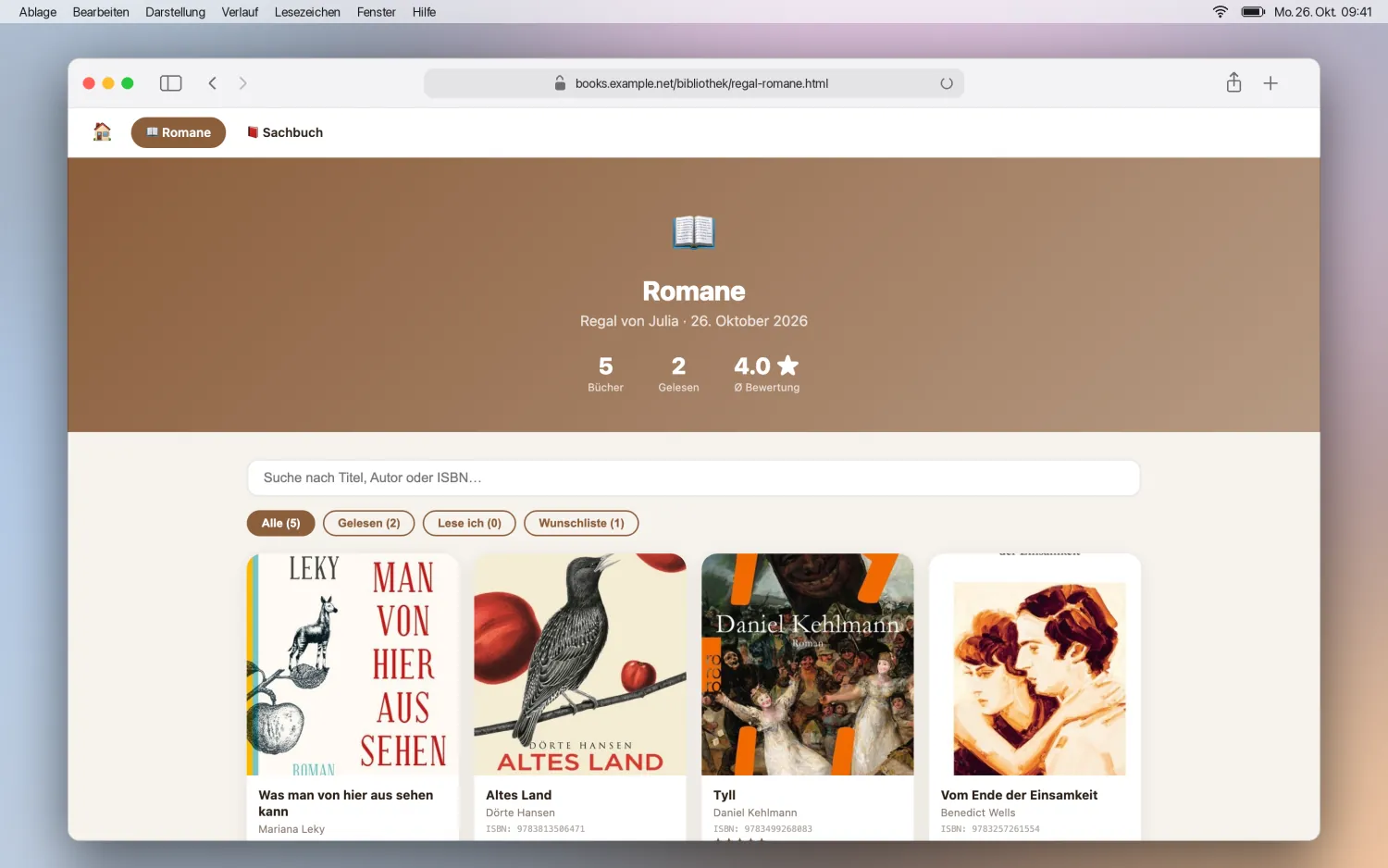Switch to the Sachbuch shelf tab
The width and height of the screenshot is (1388, 868).
(285, 132)
